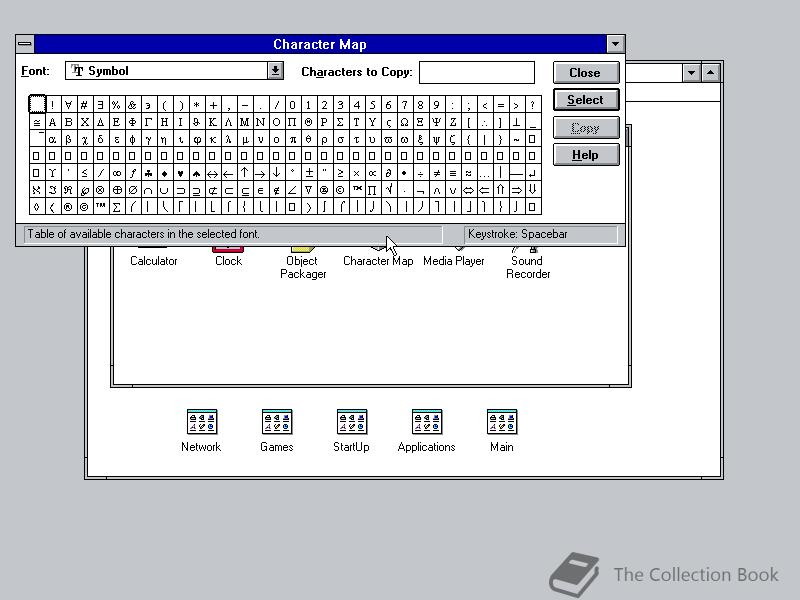Screen dimensions: 800x600
Task: Select the Object Packager label
Action: pos(303,267)
